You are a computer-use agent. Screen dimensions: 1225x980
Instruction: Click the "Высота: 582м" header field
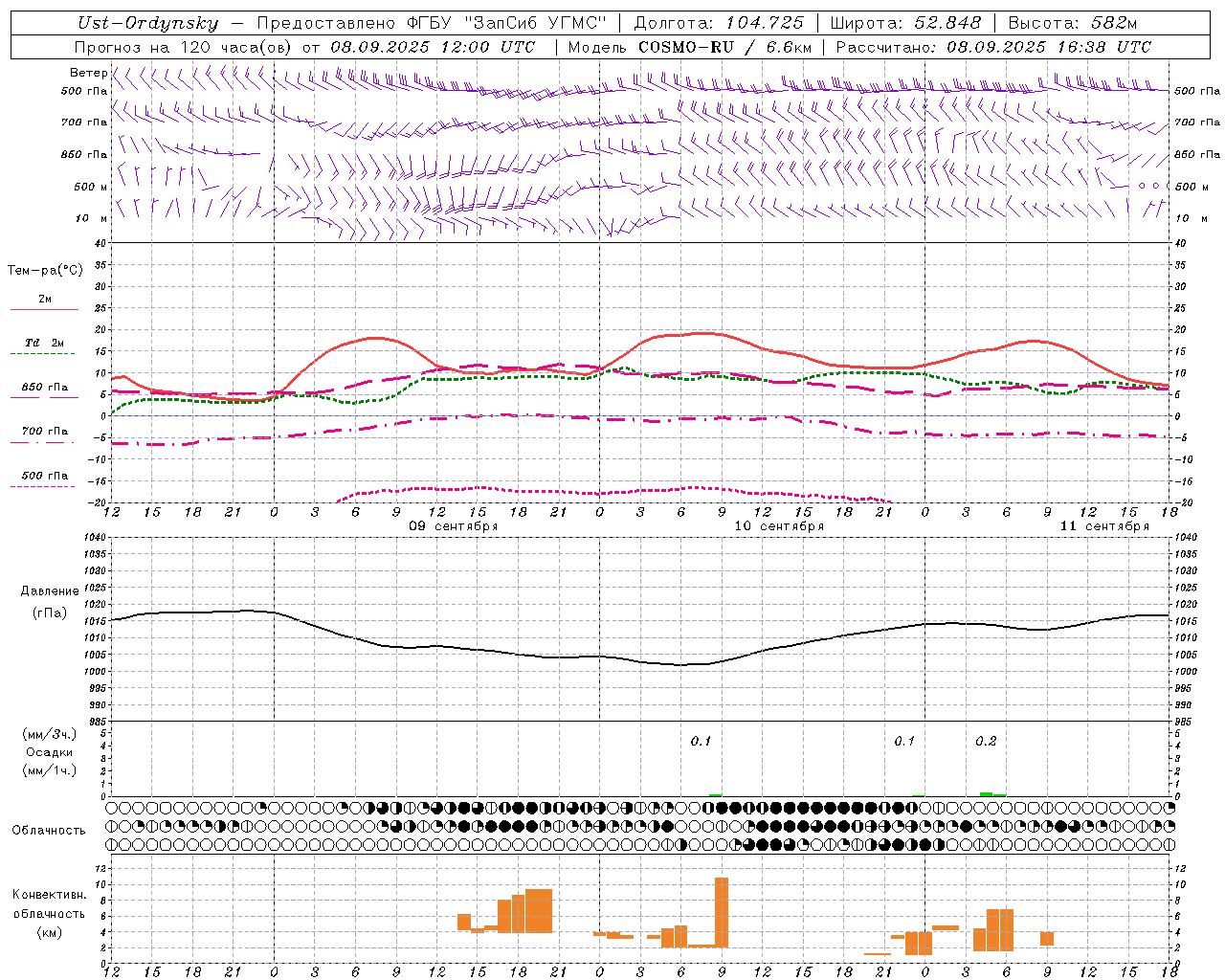click(x=1072, y=23)
